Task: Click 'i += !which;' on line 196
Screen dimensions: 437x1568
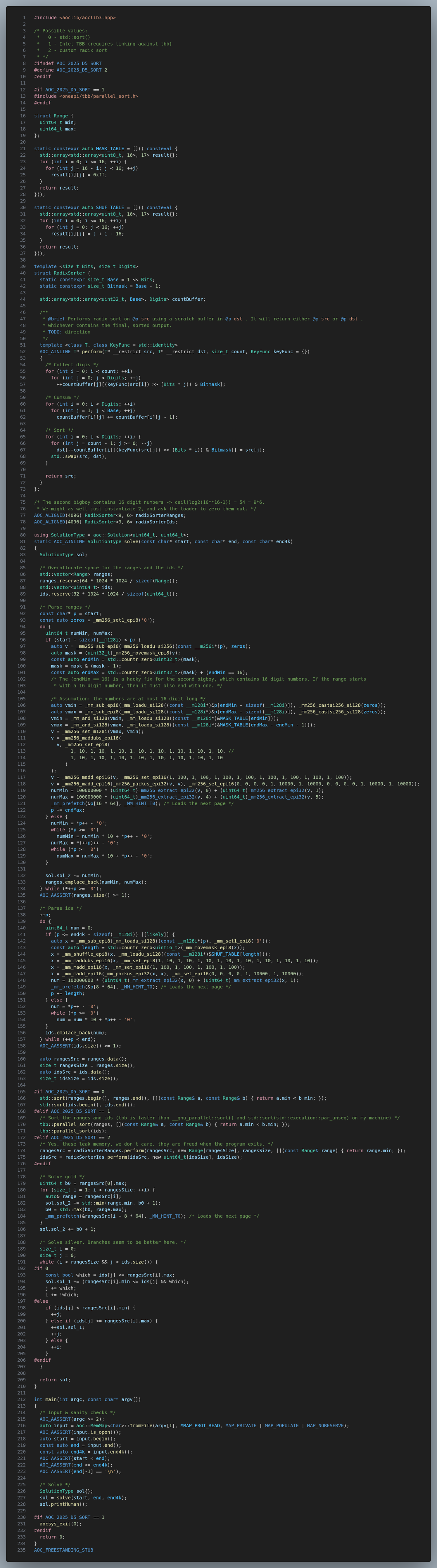Action: pos(62,1295)
